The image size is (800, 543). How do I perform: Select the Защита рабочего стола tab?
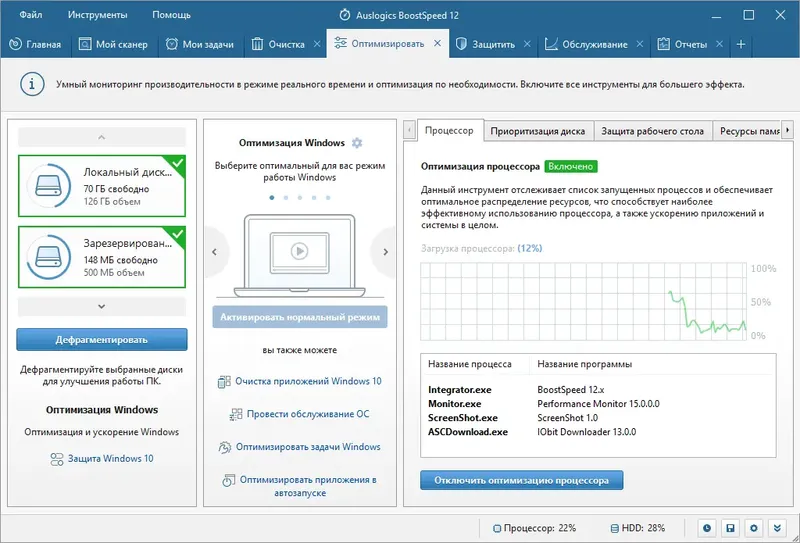click(653, 131)
